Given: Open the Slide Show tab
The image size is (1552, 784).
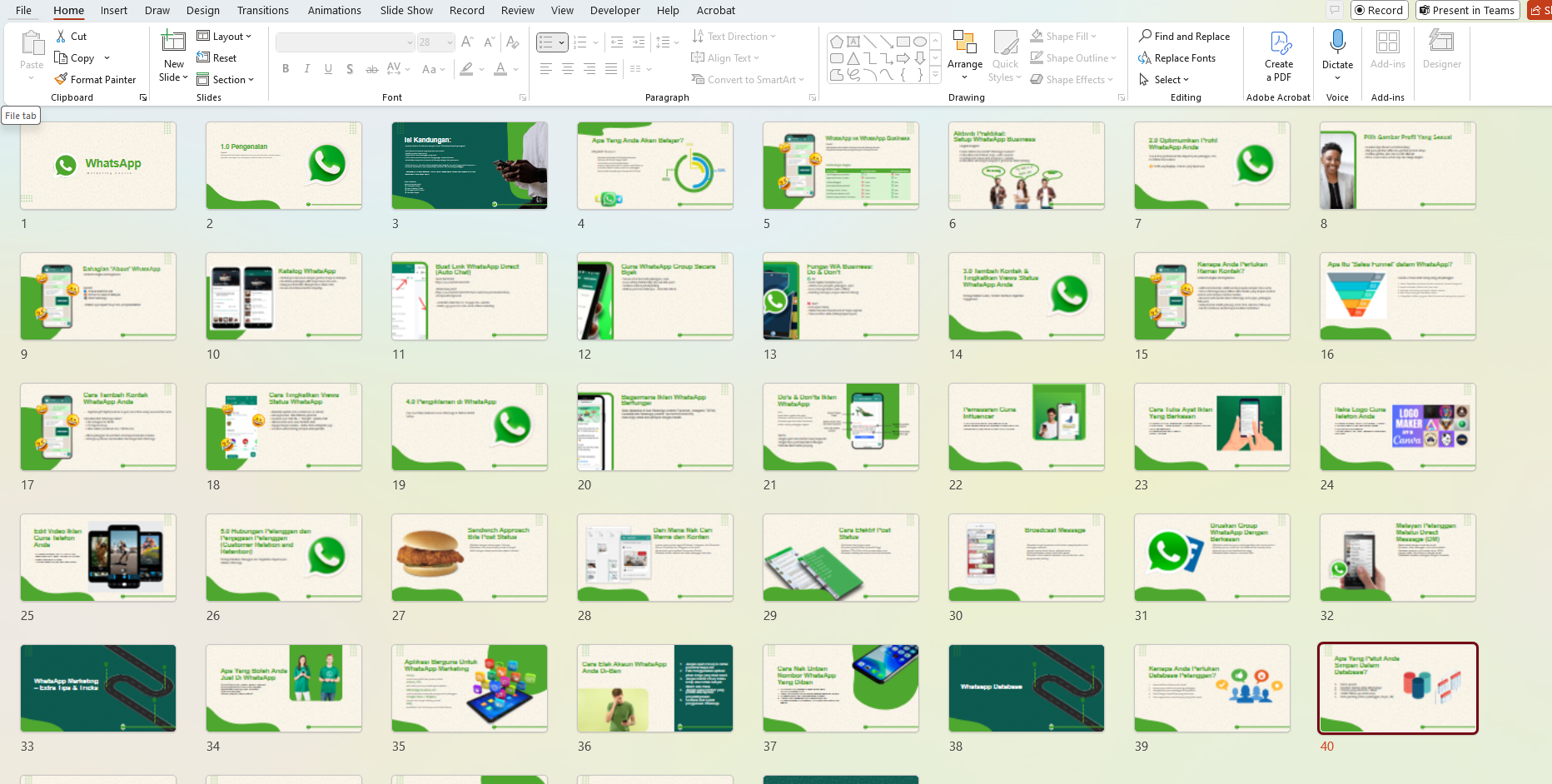Looking at the screenshot, I should [x=406, y=10].
